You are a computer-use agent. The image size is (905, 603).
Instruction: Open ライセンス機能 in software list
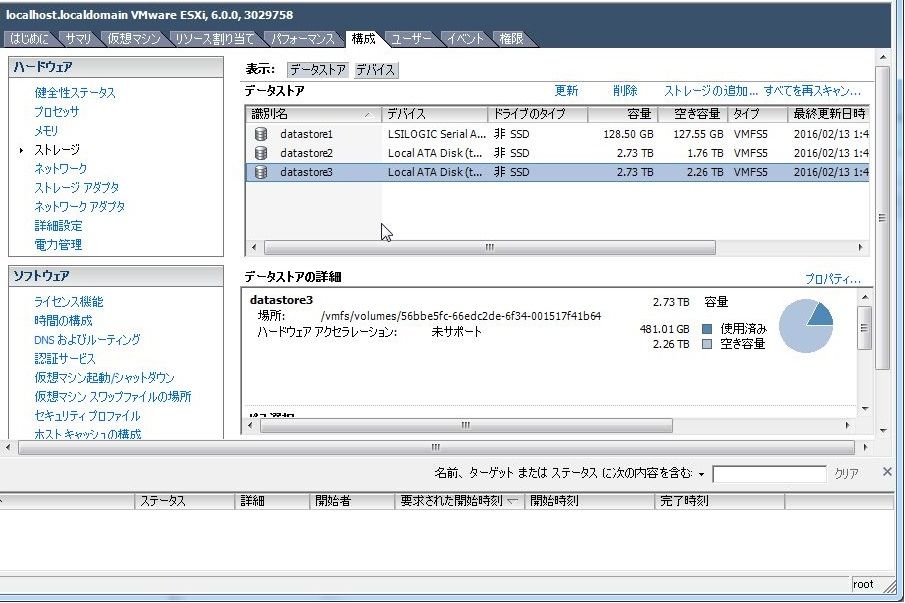click(69, 302)
